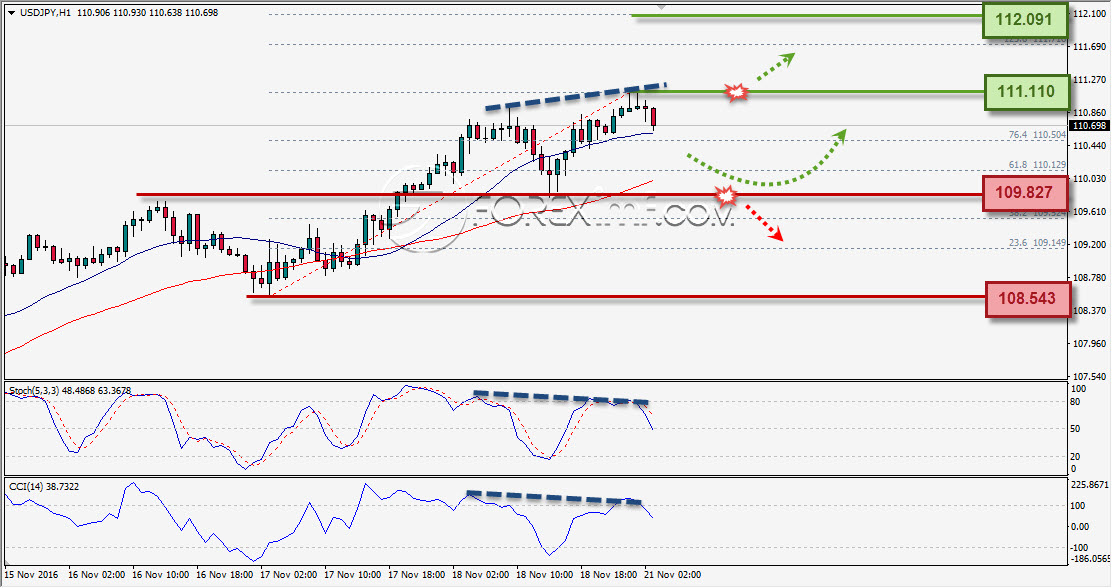The height and width of the screenshot is (588, 1112).
Task: Click the 15 Nov 2016 time label
Action: pyautogui.click(x=32, y=575)
